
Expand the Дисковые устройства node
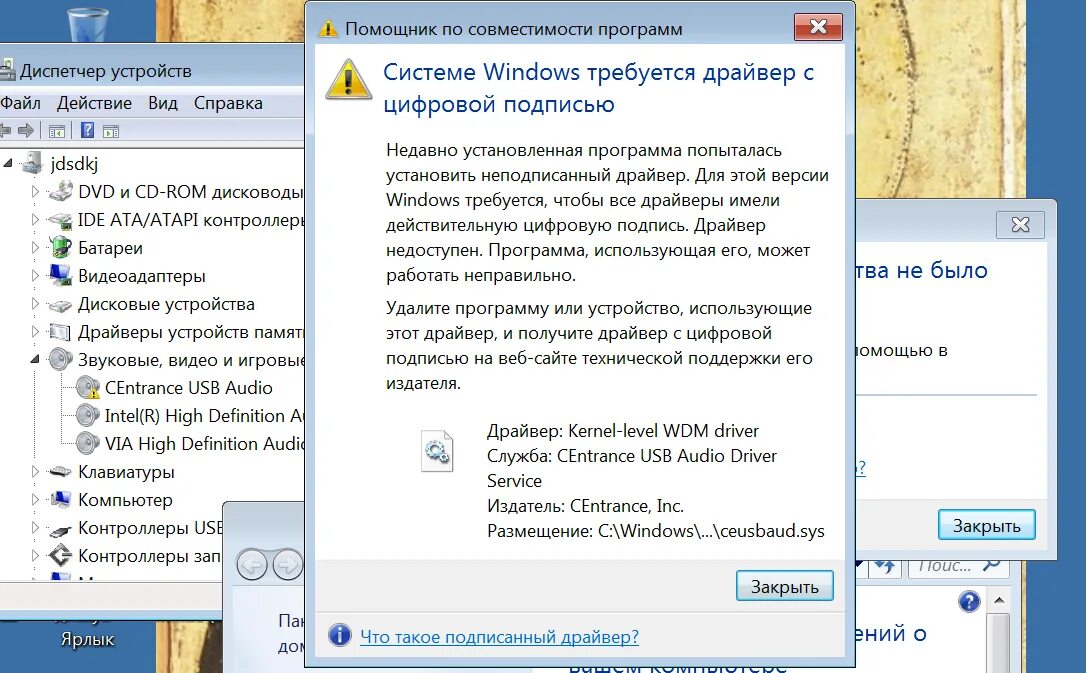[35, 303]
